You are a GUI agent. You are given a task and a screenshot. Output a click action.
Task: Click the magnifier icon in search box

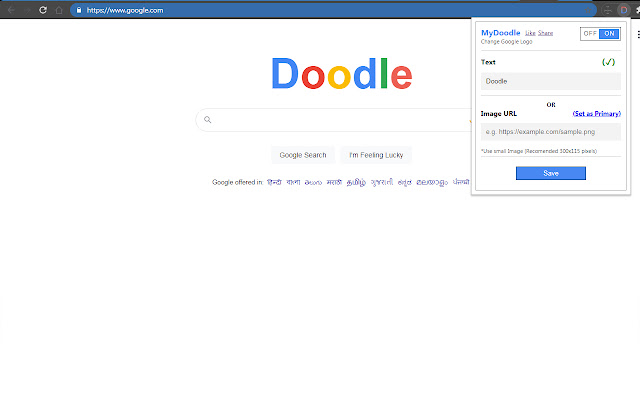tap(208, 120)
